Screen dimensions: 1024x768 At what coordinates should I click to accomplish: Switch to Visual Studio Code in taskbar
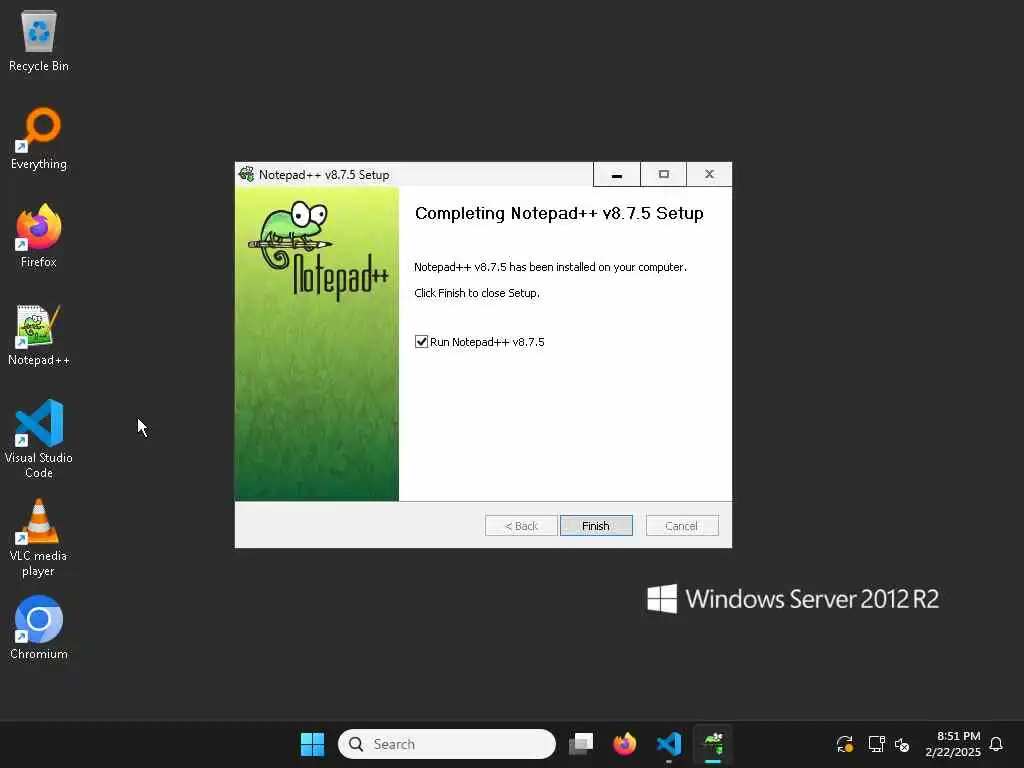point(669,744)
